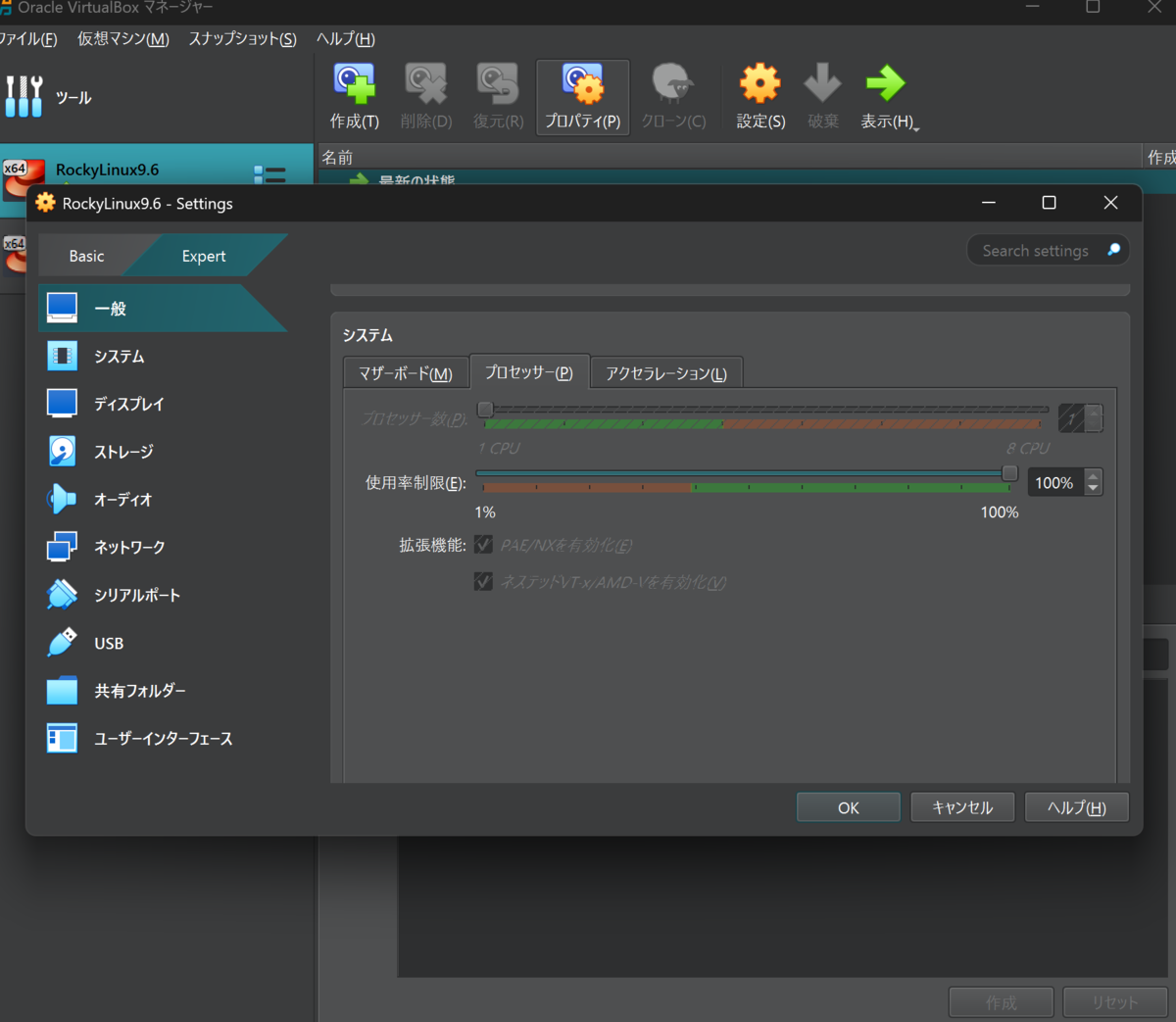Decrease 使用率制限 value with down arrow
Image resolution: width=1176 pixels, height=1022 pixels.
click(1094, 488)
